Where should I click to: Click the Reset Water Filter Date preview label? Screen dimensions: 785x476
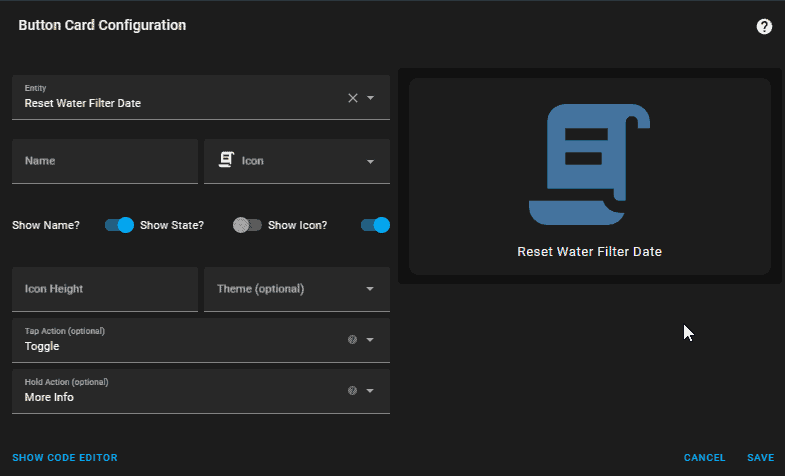tap(589, 251)
